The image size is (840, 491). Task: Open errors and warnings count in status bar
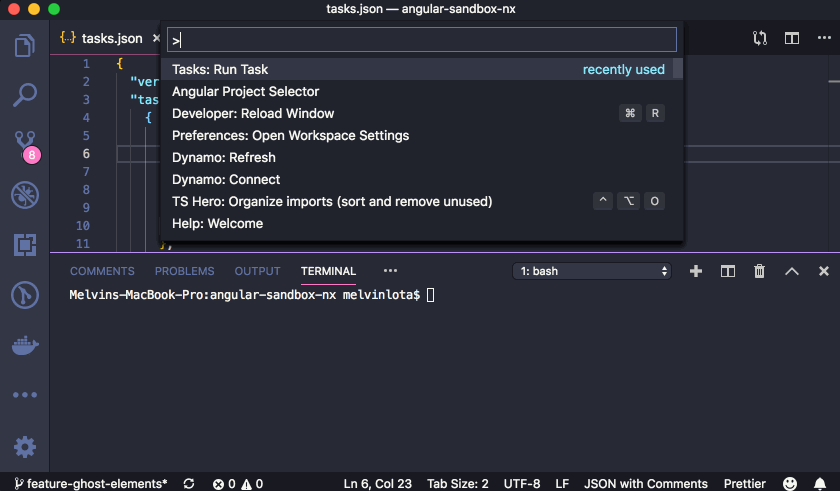[x=238, y=484]
